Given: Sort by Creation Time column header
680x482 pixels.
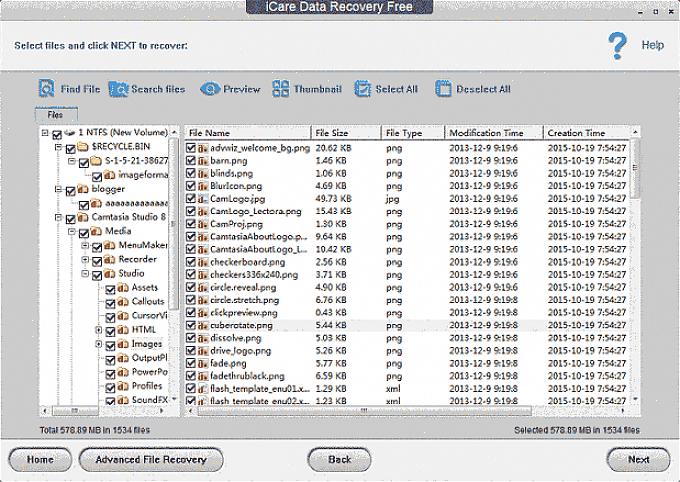Looking at the screenshot, I should [x=587, y=133].
